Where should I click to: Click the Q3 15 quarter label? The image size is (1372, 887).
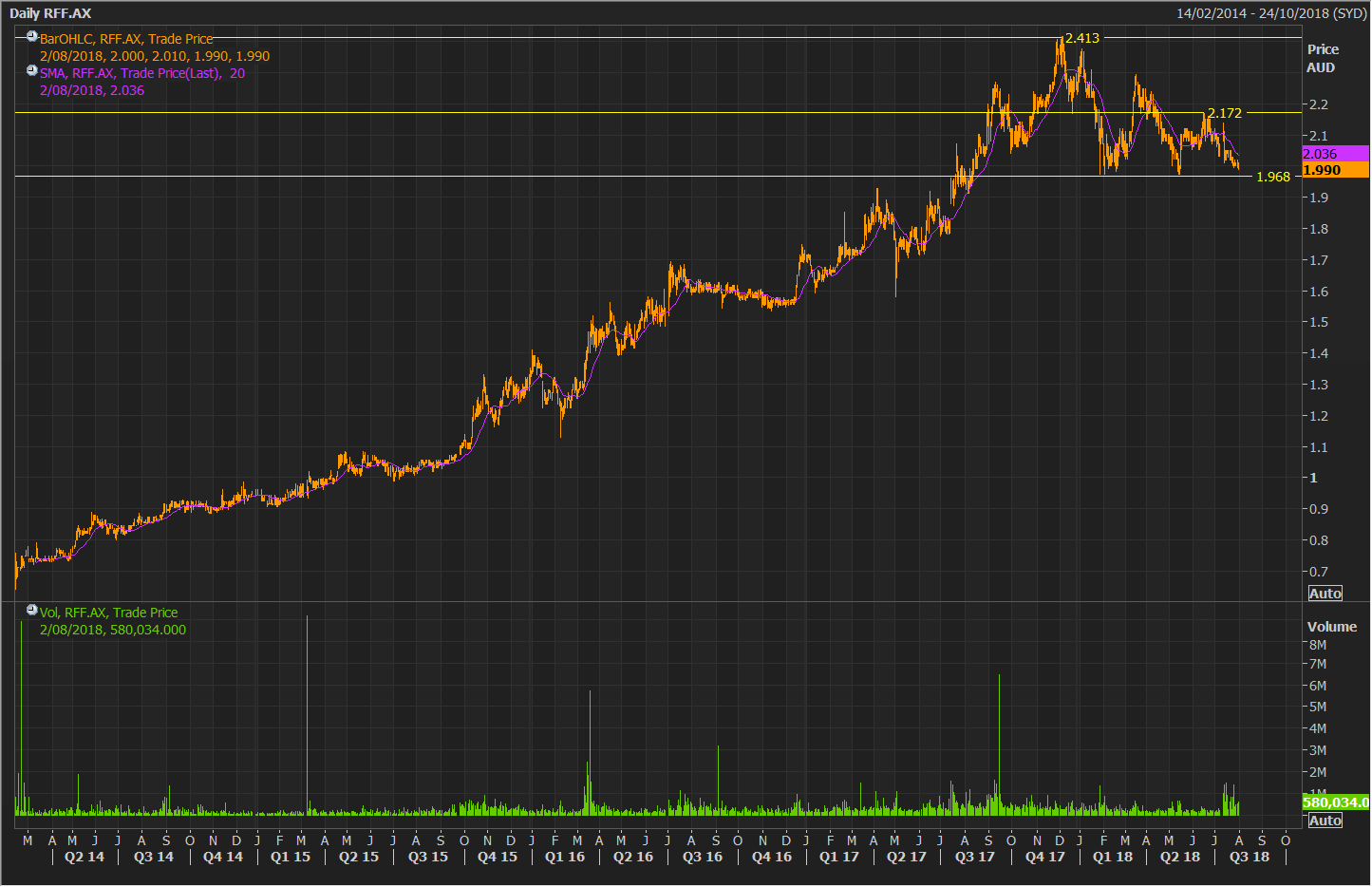(x=428, y=857)
